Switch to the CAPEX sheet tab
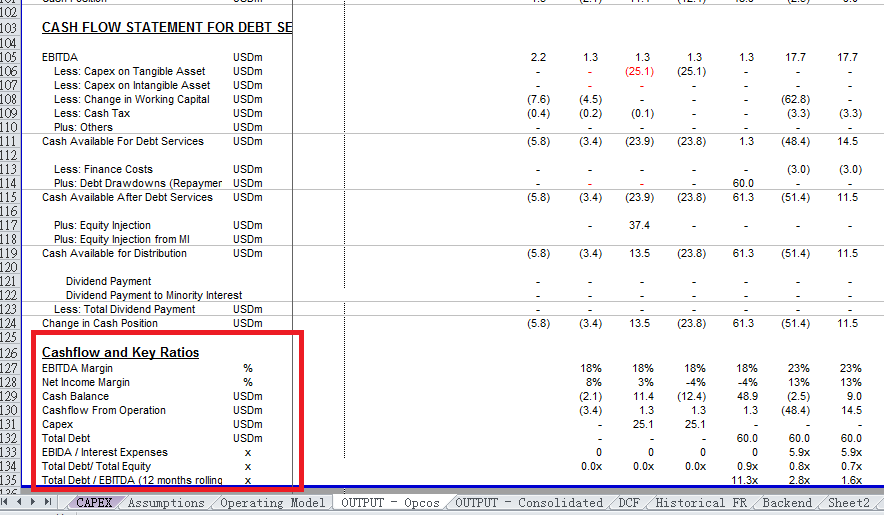 click(94, 503)
